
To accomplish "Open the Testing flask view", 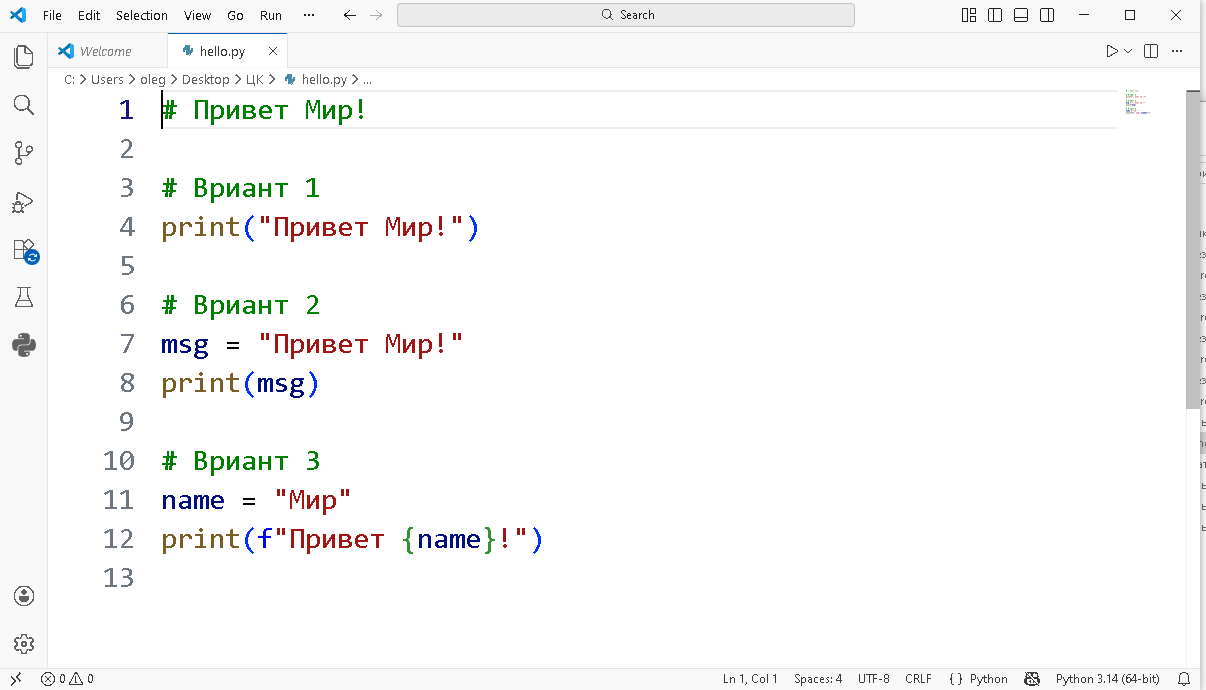I will coord(24,297).
